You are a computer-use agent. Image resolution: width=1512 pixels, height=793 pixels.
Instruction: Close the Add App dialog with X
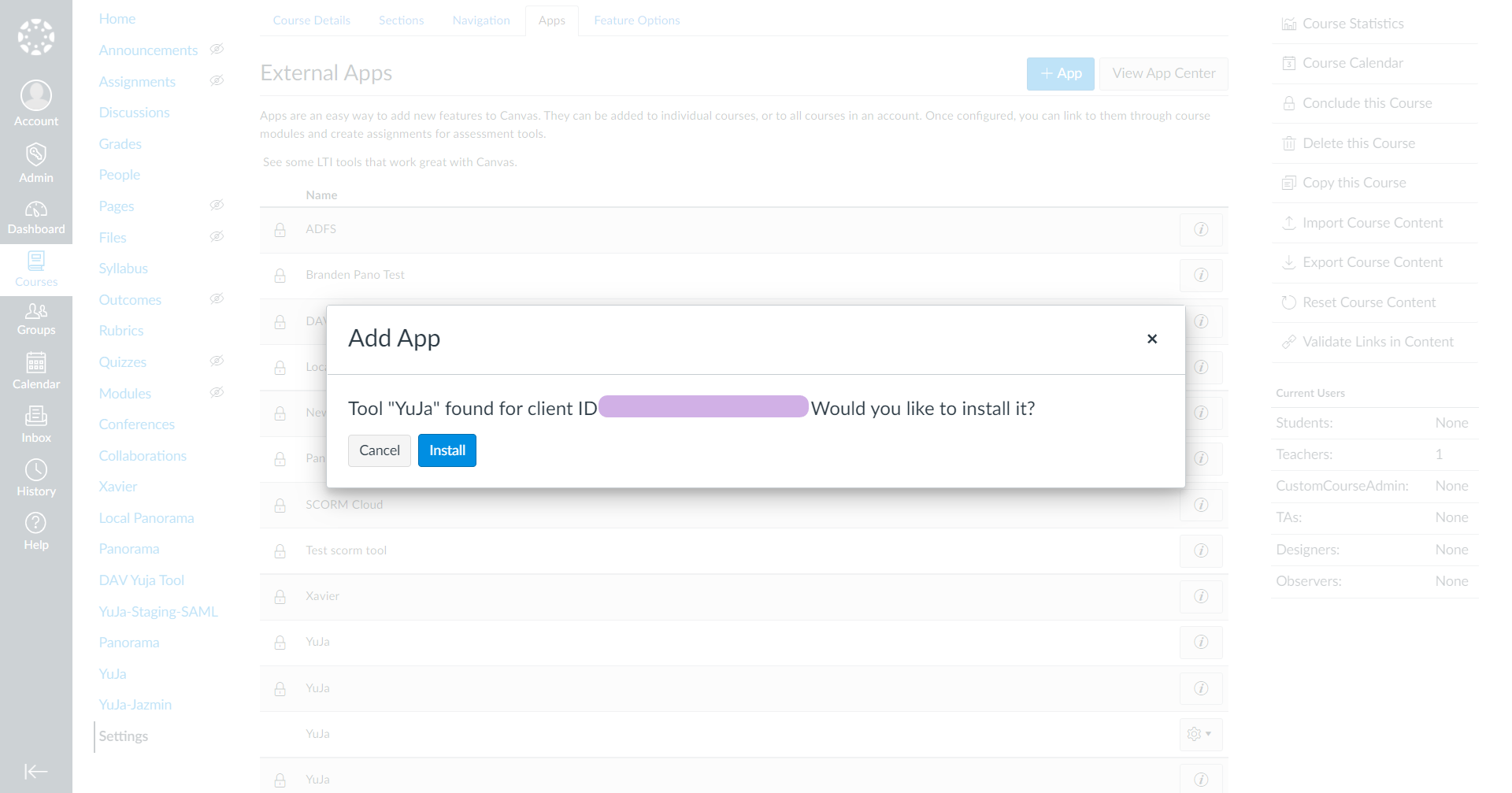pos(1151,339)
